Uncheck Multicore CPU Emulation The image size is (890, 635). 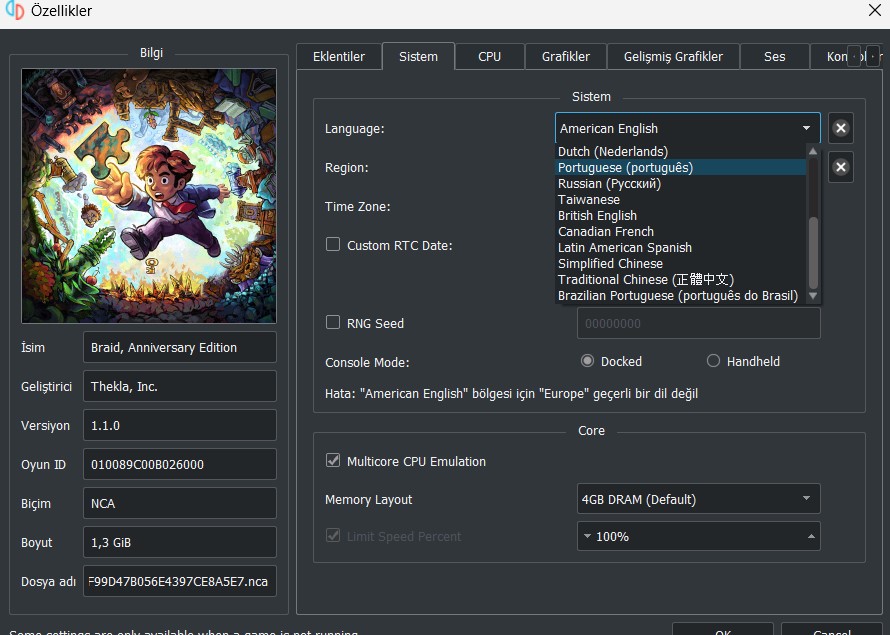(x=334, y=461)
